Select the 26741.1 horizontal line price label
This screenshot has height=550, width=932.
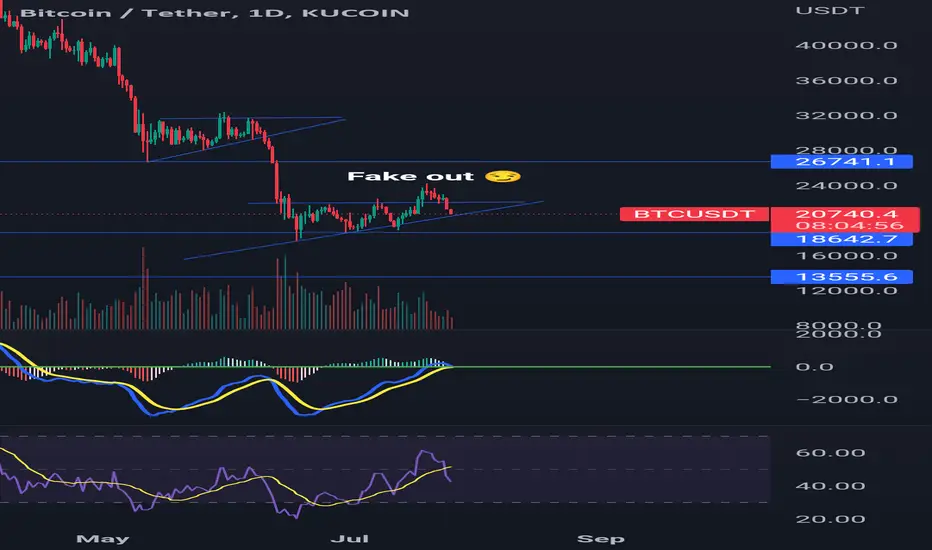point(841,162)
